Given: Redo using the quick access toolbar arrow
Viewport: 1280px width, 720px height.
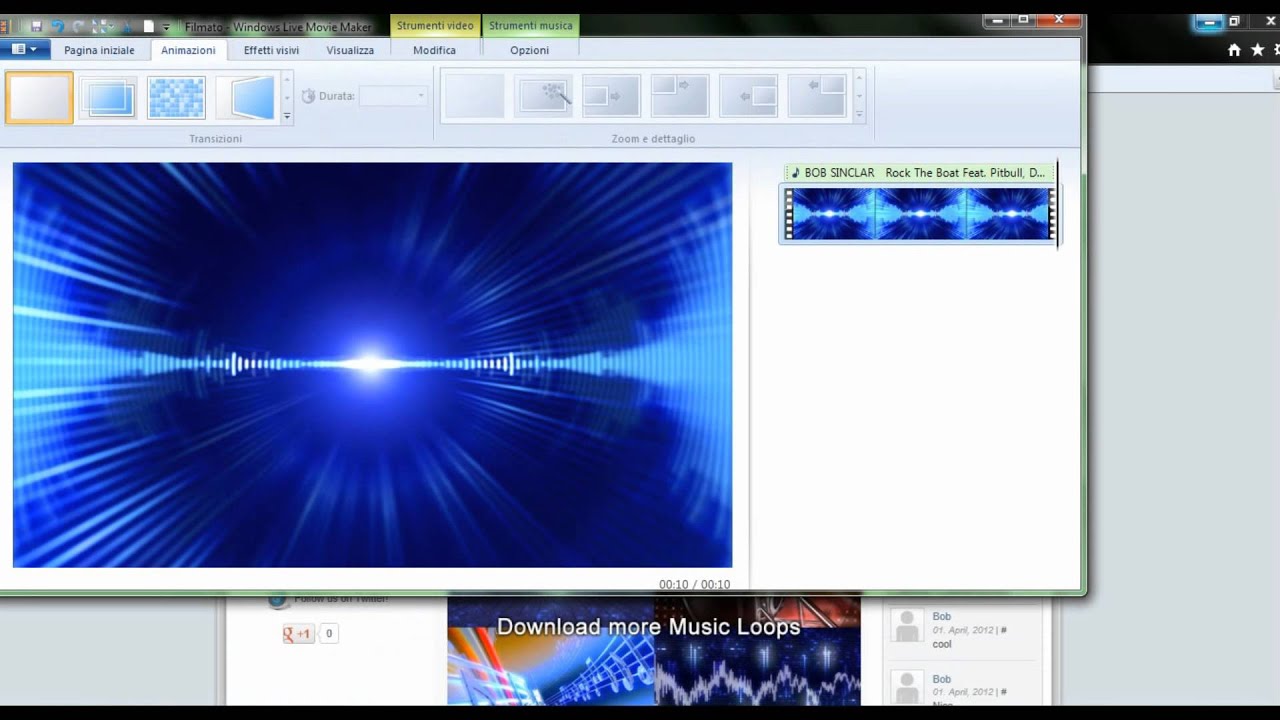Looking at the screenshot, I should point(79,27).
